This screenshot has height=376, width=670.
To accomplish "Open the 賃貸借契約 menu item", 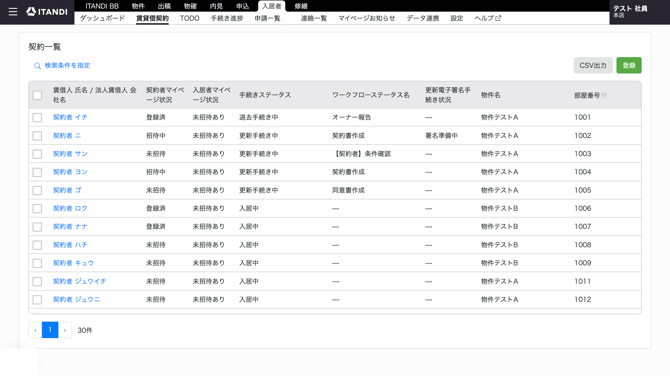I will coord(153,18).
